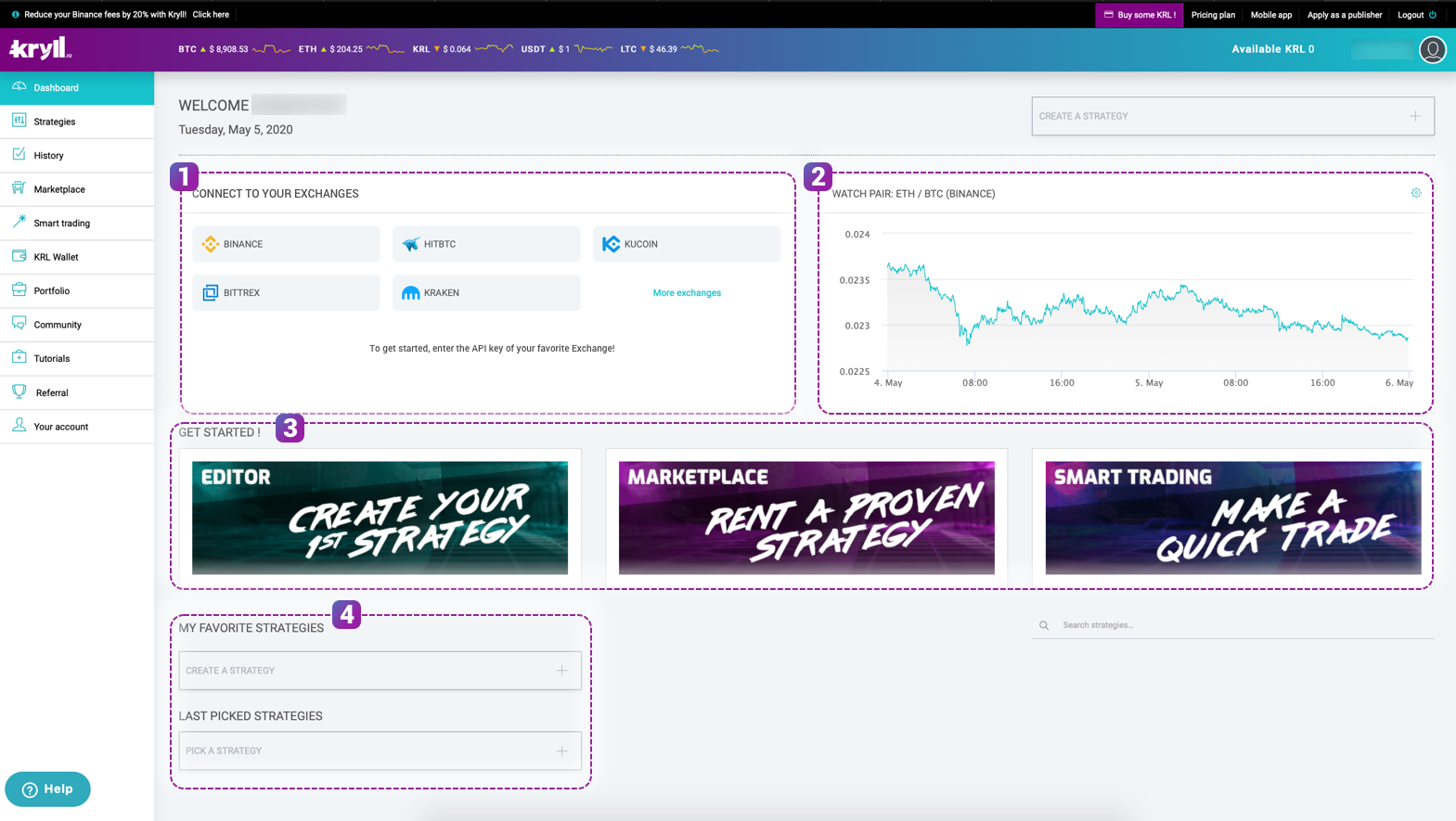Open KRL Wallet menu item
This screenshot has height=821, width=1456.
click(x=77, y=257)
